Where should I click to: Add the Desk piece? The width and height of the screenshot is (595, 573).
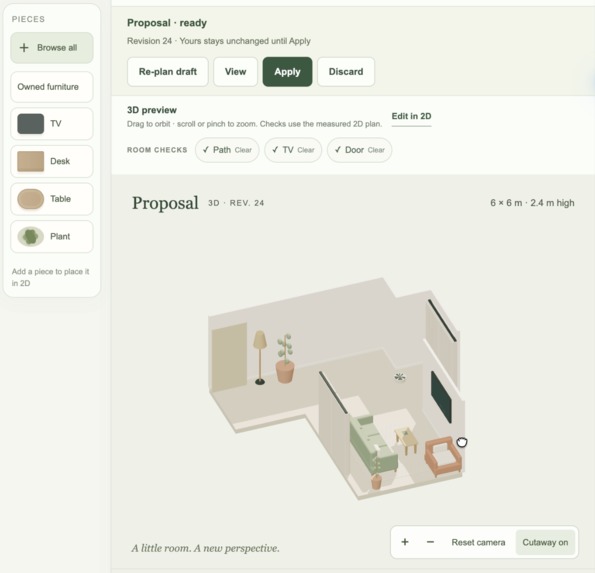click(x=52, y=161)
